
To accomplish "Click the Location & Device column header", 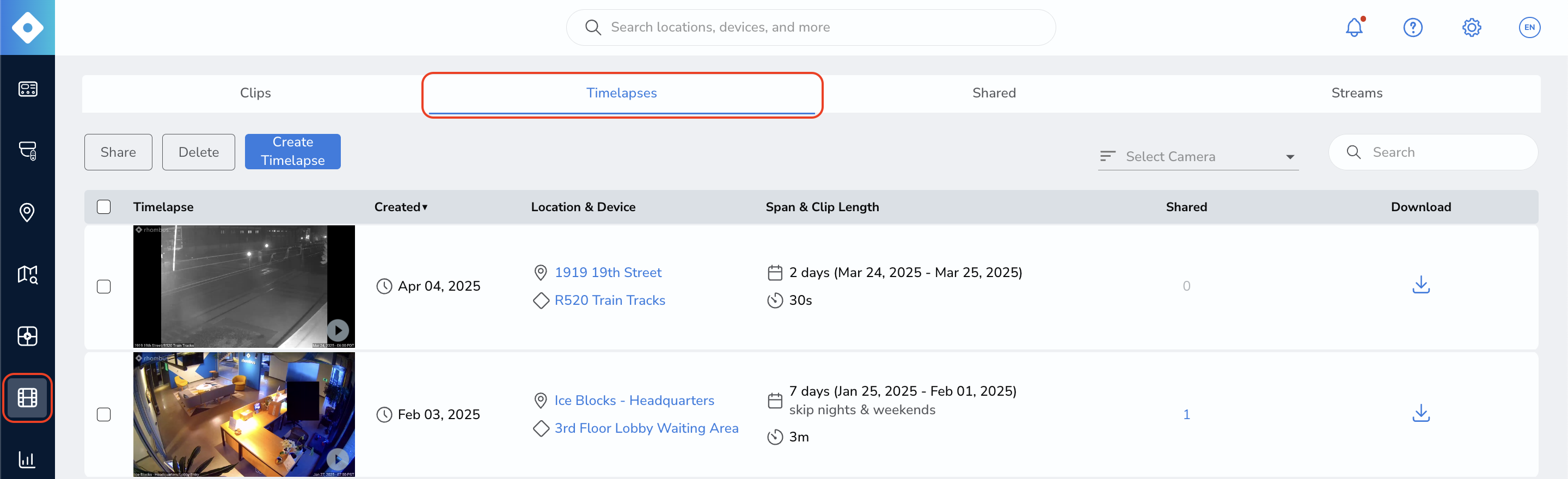I will coord(583,207).
